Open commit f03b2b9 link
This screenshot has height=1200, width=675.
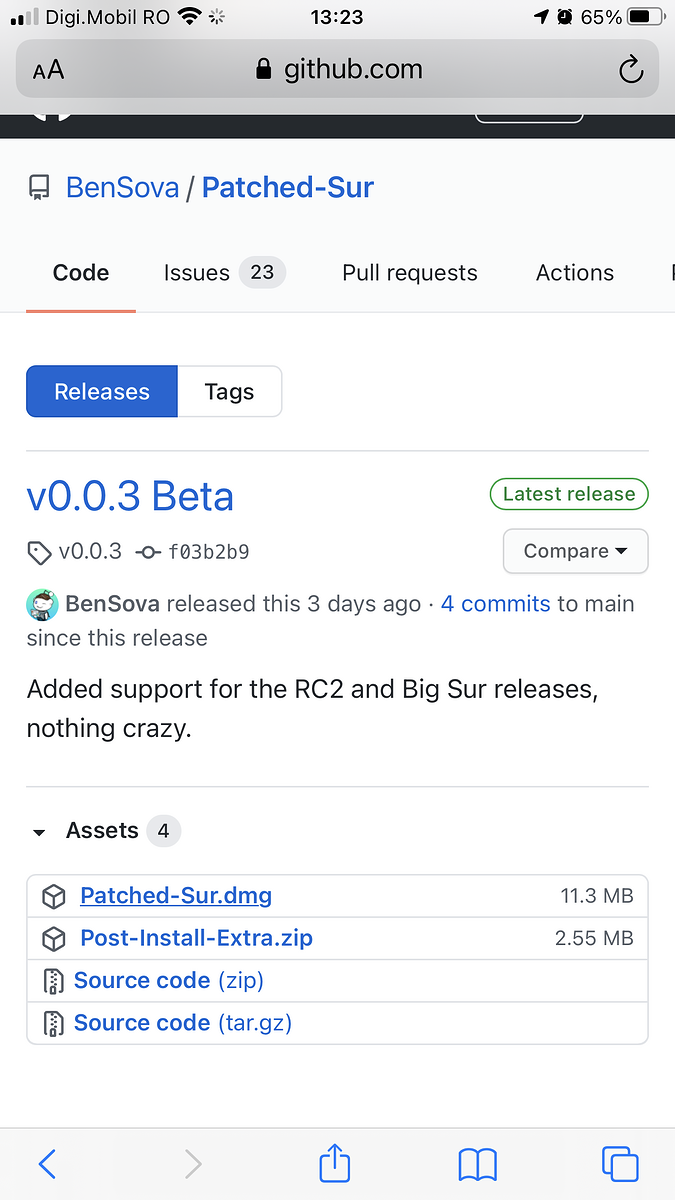click(x=207, y=552)
